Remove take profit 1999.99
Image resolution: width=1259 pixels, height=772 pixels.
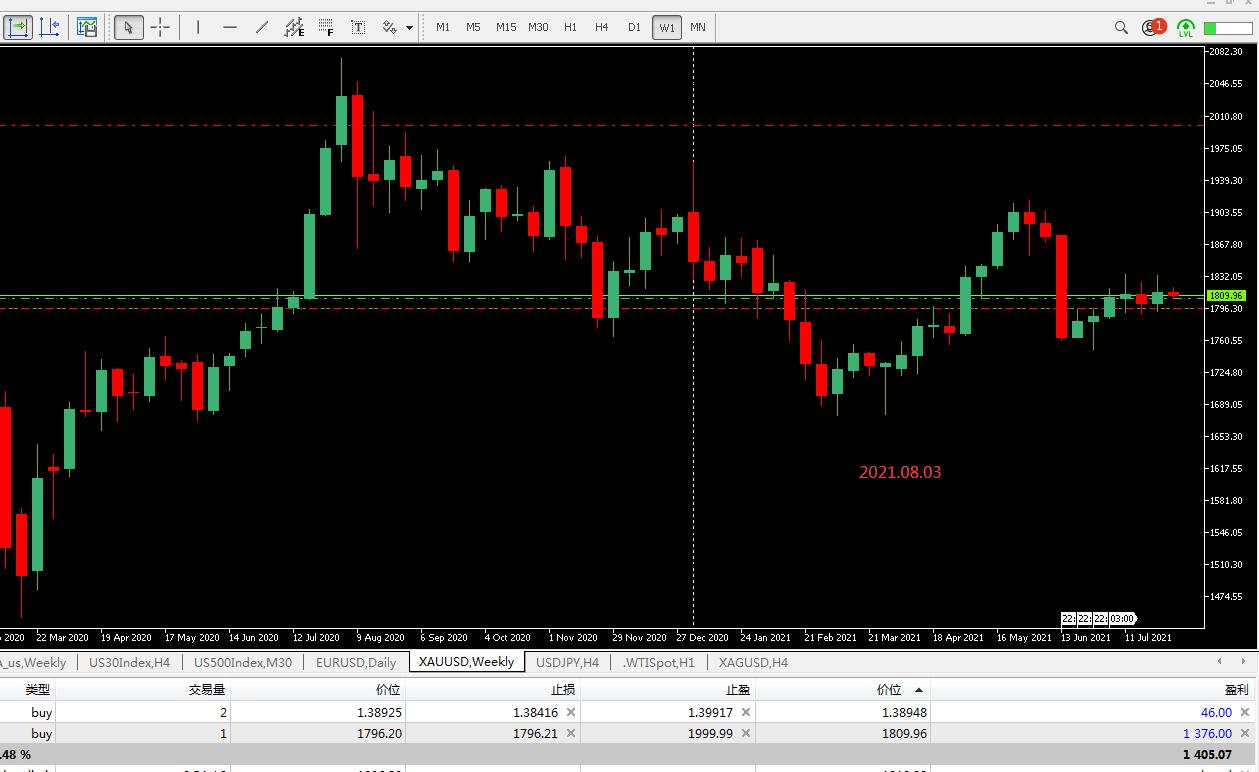pos(746,733)
